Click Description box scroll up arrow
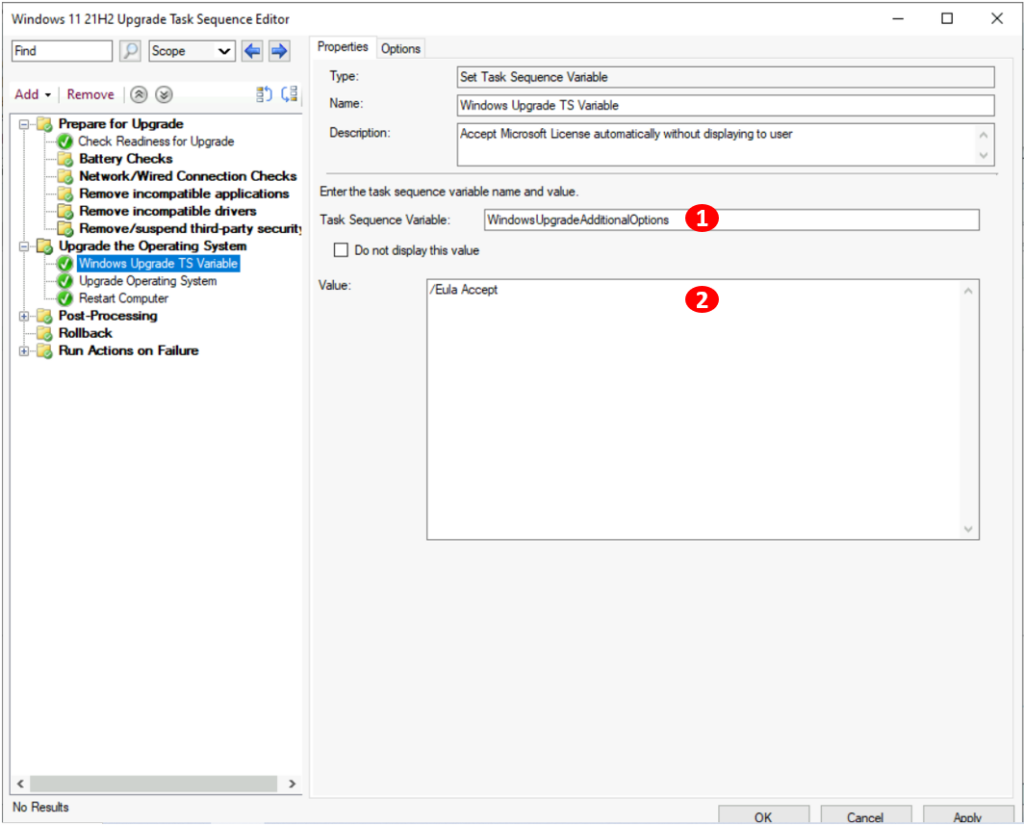Screen dimensions: 1024x825 click(x=984, y=135)
